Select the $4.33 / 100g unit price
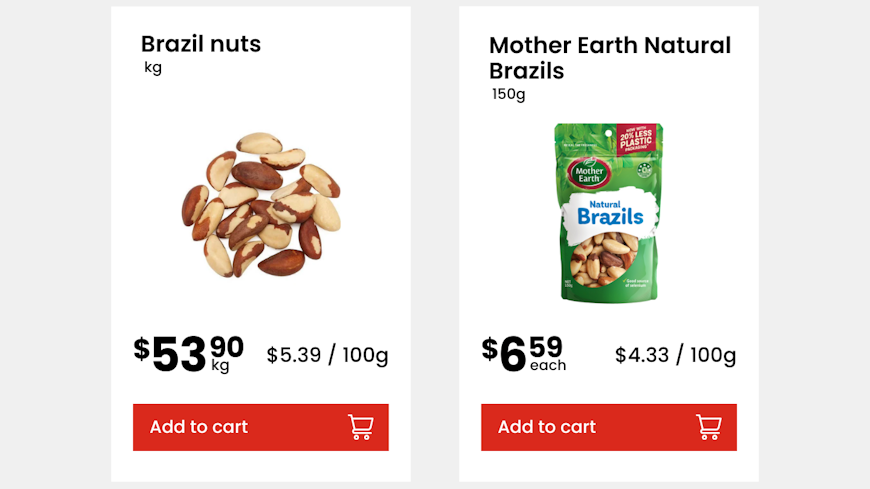This screenshot has height=489, width=870. tap(675, 355)
